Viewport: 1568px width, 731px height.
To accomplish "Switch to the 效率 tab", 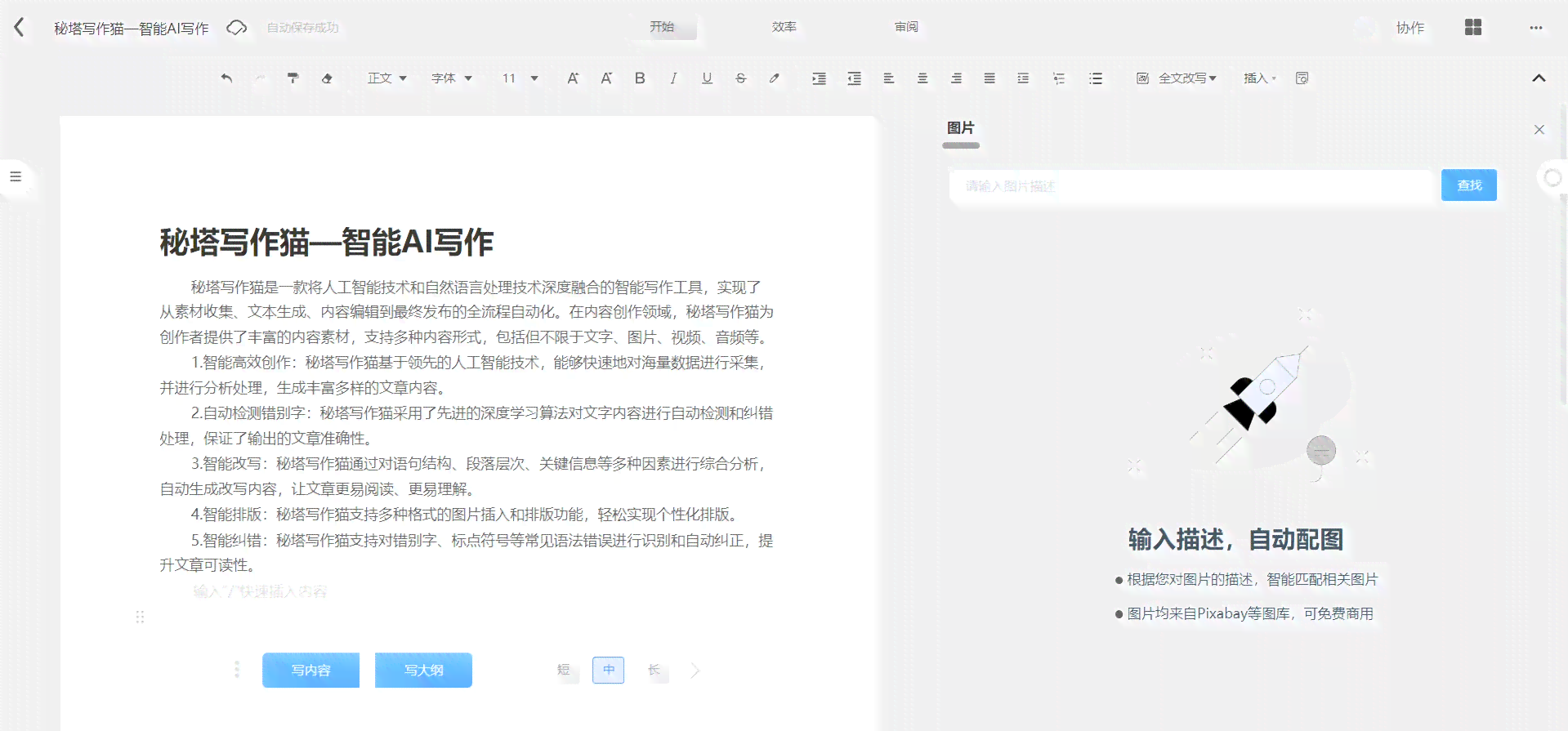I will pos(784,27).
